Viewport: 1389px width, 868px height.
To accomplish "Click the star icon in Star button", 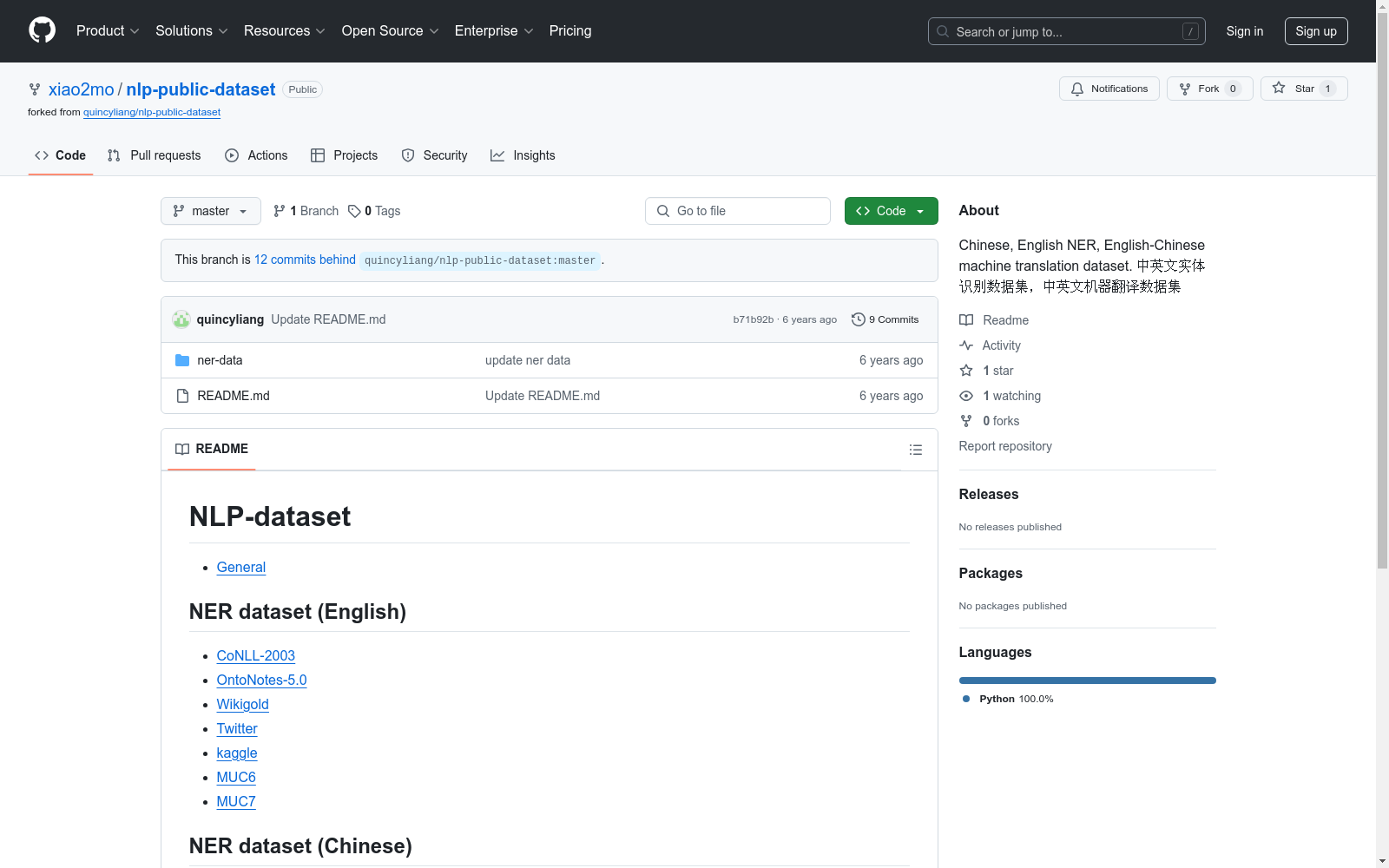I will (1279, 88).
